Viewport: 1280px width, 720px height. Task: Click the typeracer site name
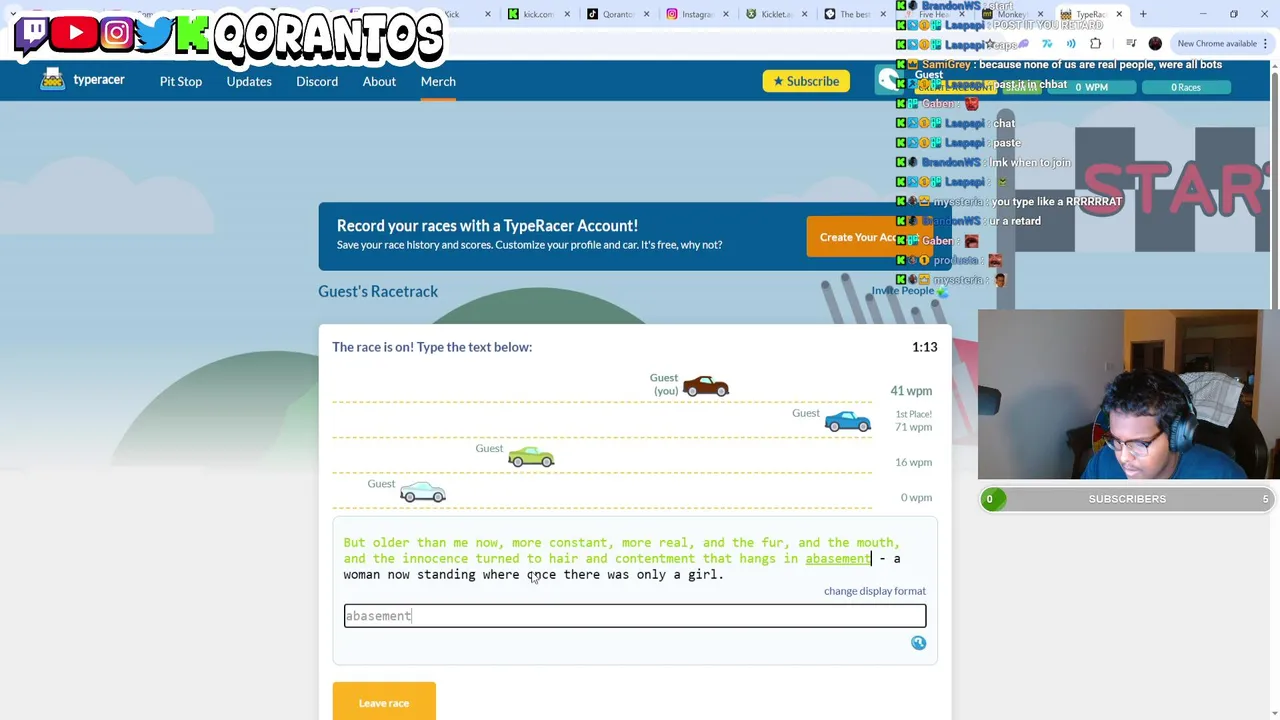[99, 80]
